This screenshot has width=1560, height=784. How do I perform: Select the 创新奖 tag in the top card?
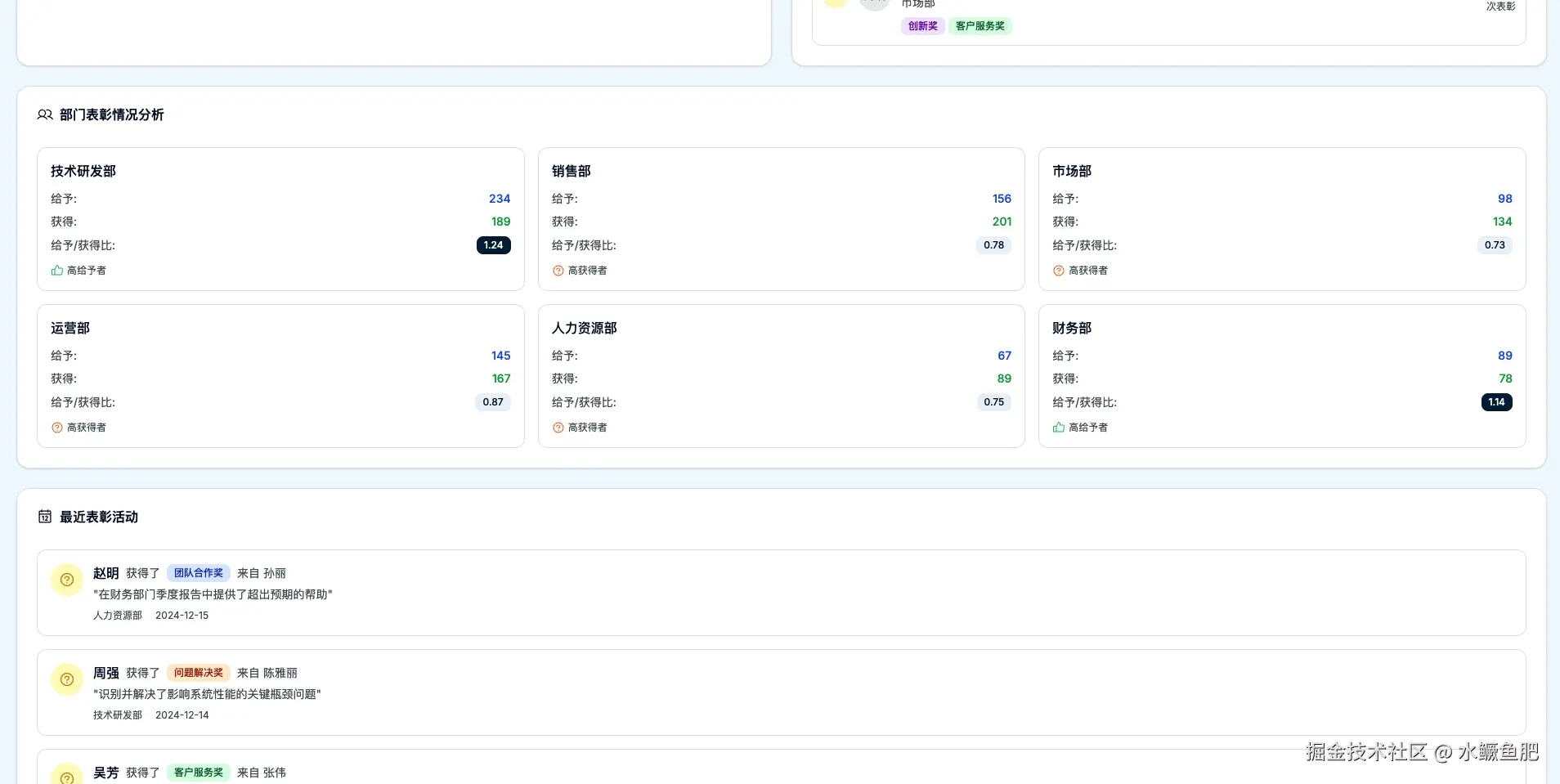921,25
